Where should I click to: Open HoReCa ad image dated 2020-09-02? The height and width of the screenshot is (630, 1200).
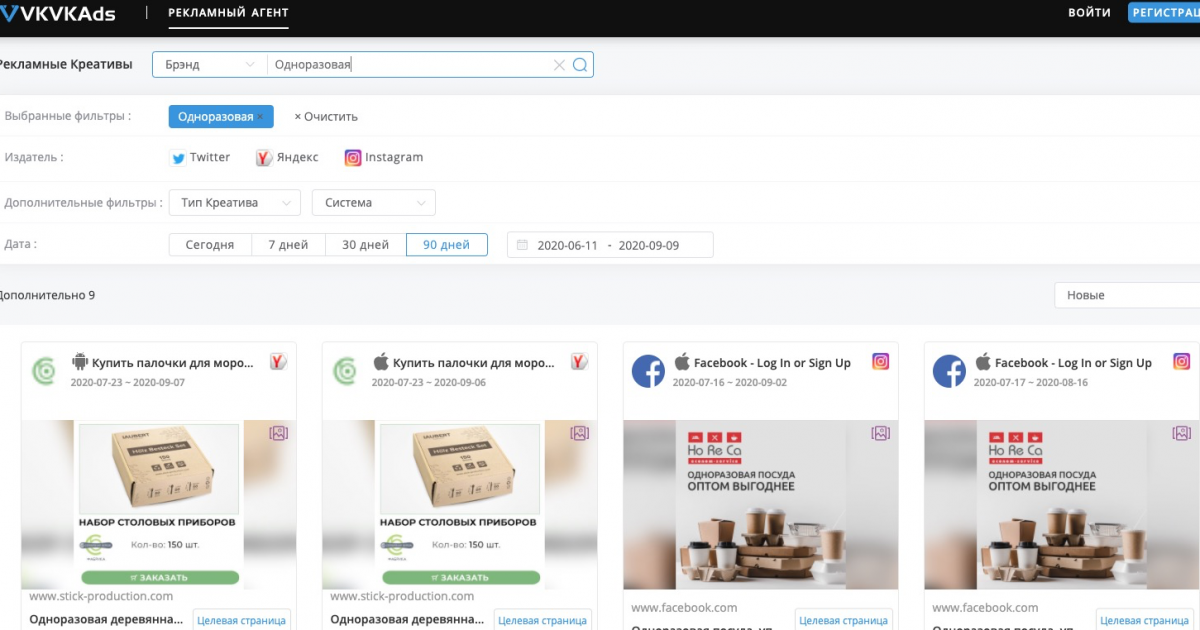click(761, 505)
